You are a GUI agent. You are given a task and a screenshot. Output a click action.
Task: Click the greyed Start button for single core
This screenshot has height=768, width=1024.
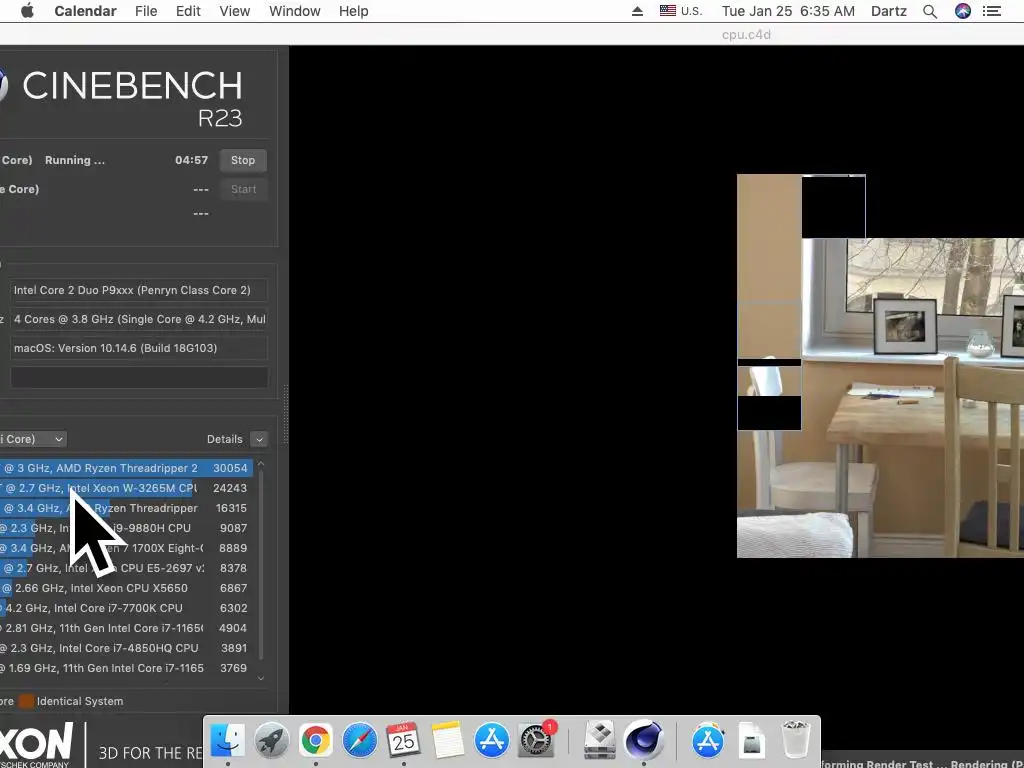pos(243,189)
